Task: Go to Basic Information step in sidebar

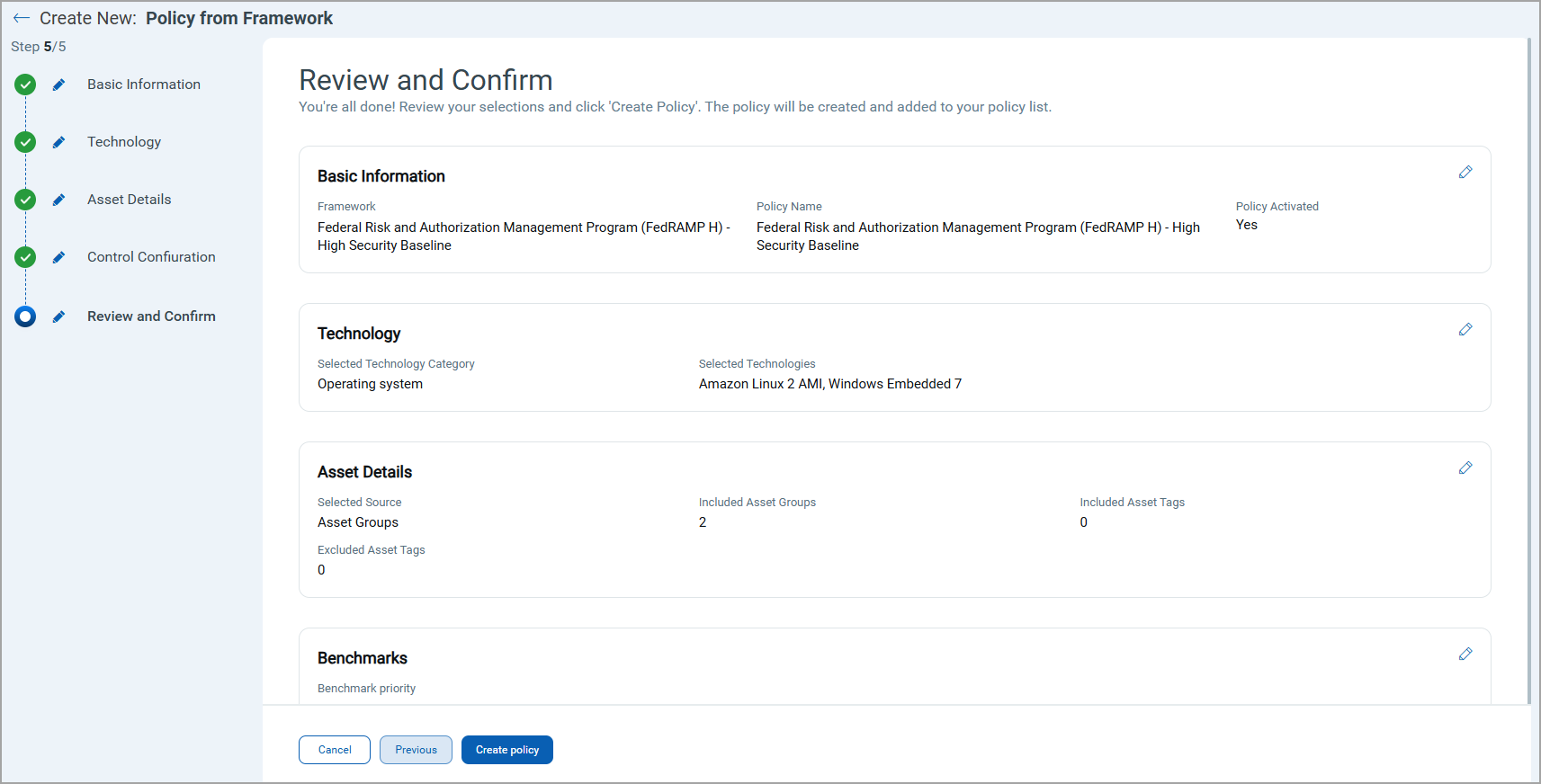Action: point(144,85)
